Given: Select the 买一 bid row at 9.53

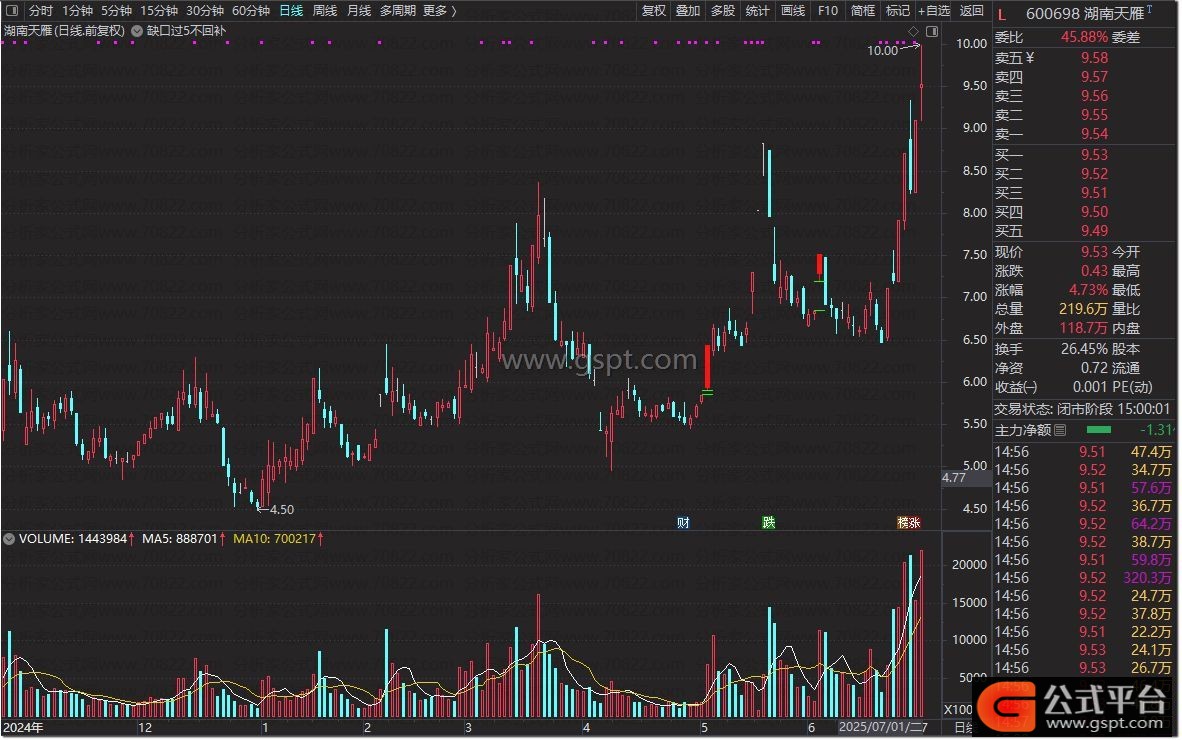Looking at the screenshot, I should pos(1086,154).
